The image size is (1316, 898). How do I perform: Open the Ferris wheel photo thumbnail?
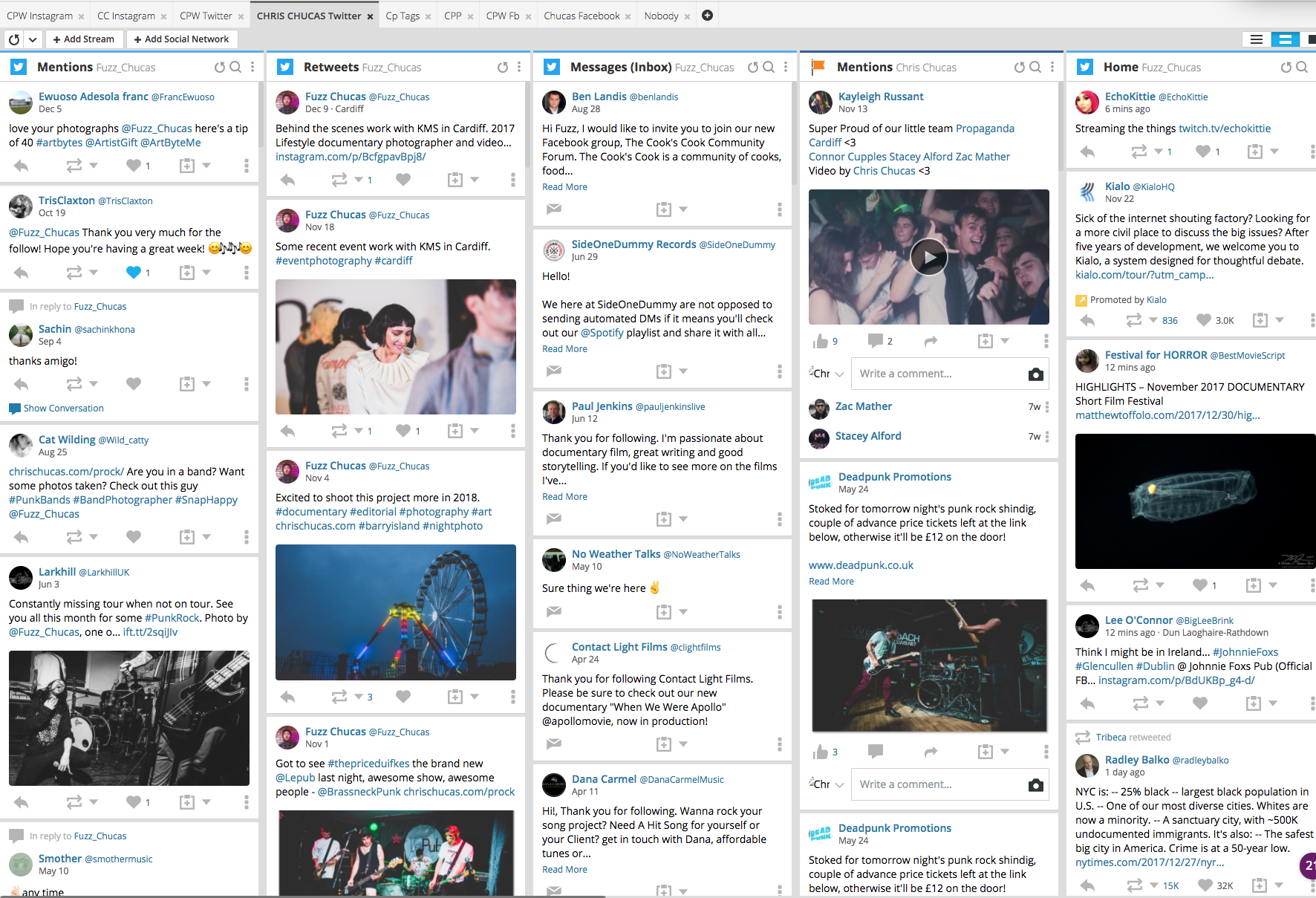[396, 612]
